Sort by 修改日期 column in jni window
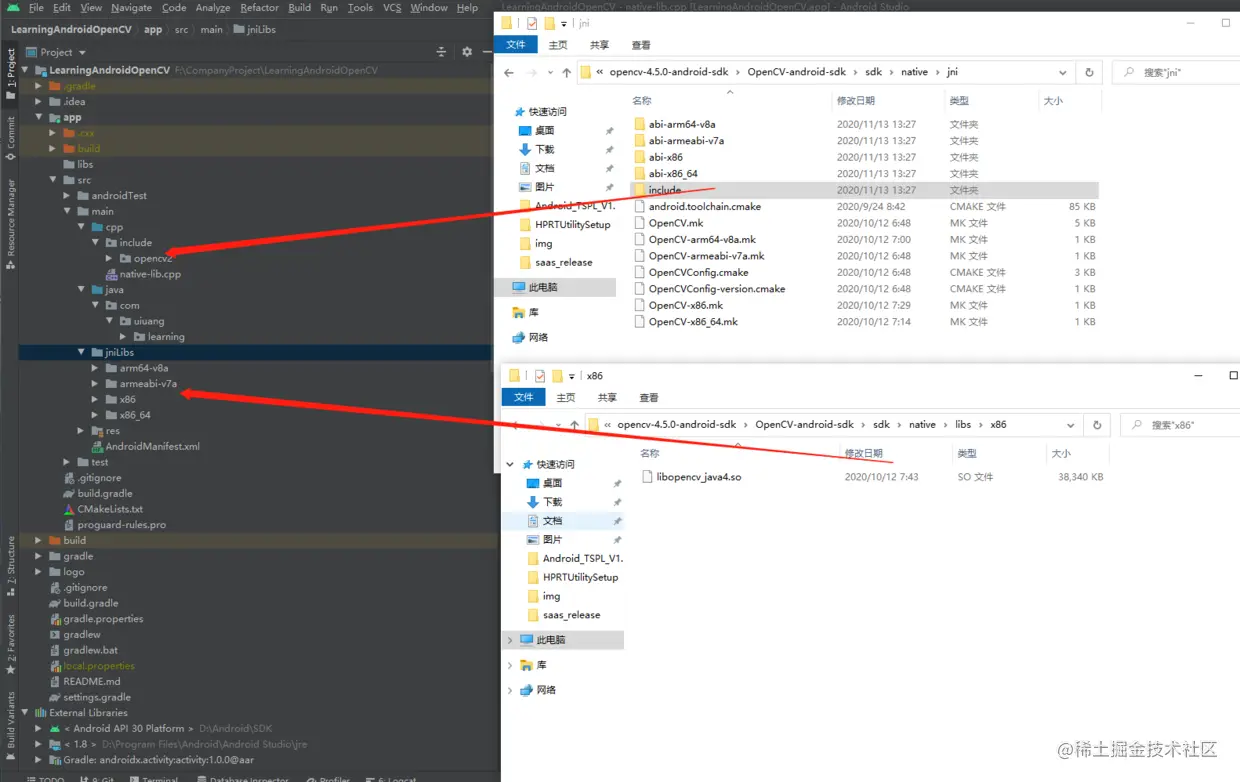 856,101
